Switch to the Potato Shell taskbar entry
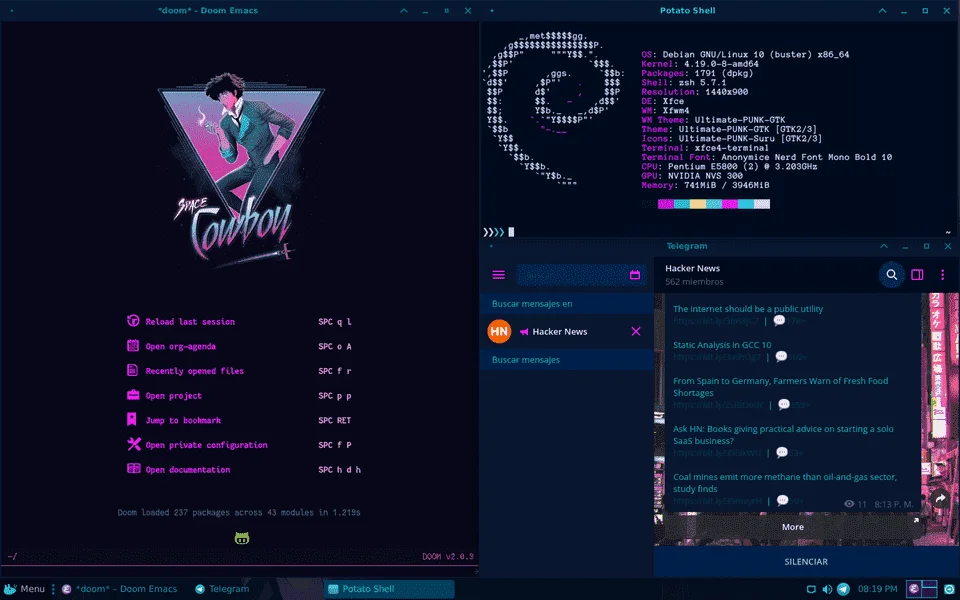This screenshot has height=600, width=960. coord(389,589)
